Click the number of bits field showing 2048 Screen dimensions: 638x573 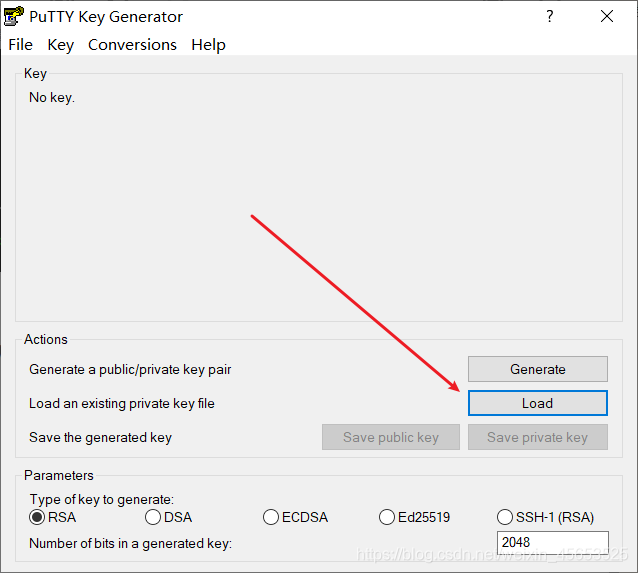(x=553, y=542)
